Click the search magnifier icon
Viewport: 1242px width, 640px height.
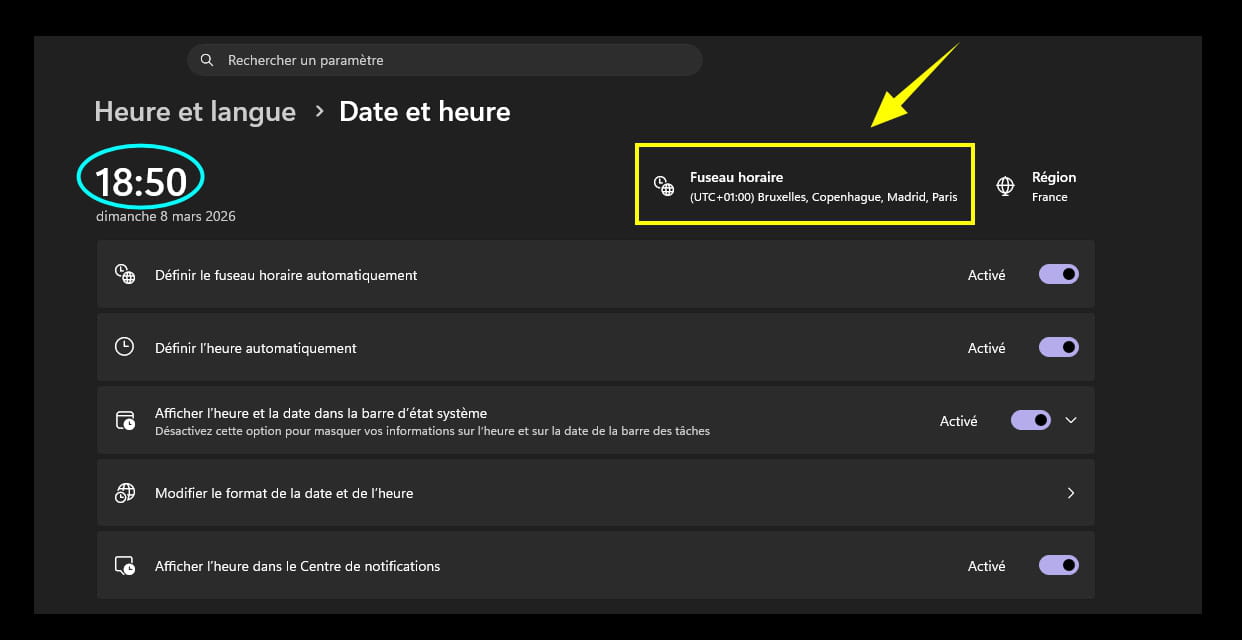tap(207, 60)
